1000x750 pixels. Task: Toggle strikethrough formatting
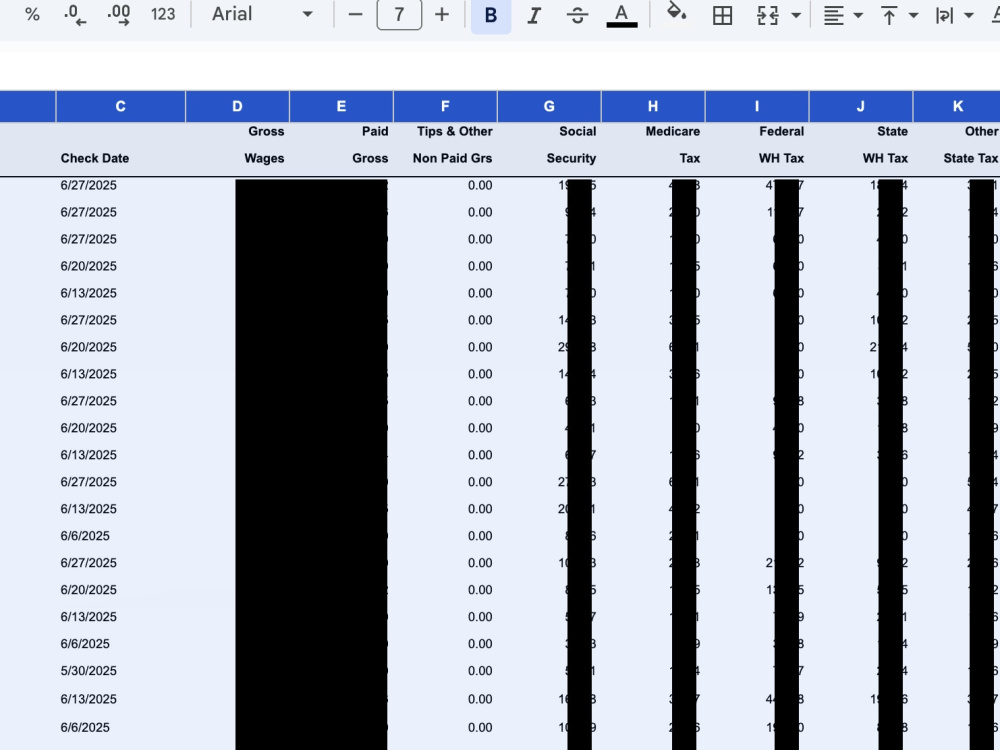point(577,15)
